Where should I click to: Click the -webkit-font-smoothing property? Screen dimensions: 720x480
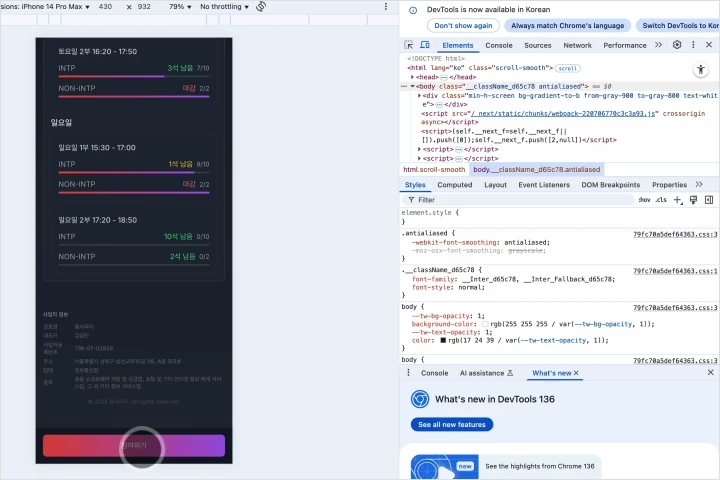coord(455,242)
